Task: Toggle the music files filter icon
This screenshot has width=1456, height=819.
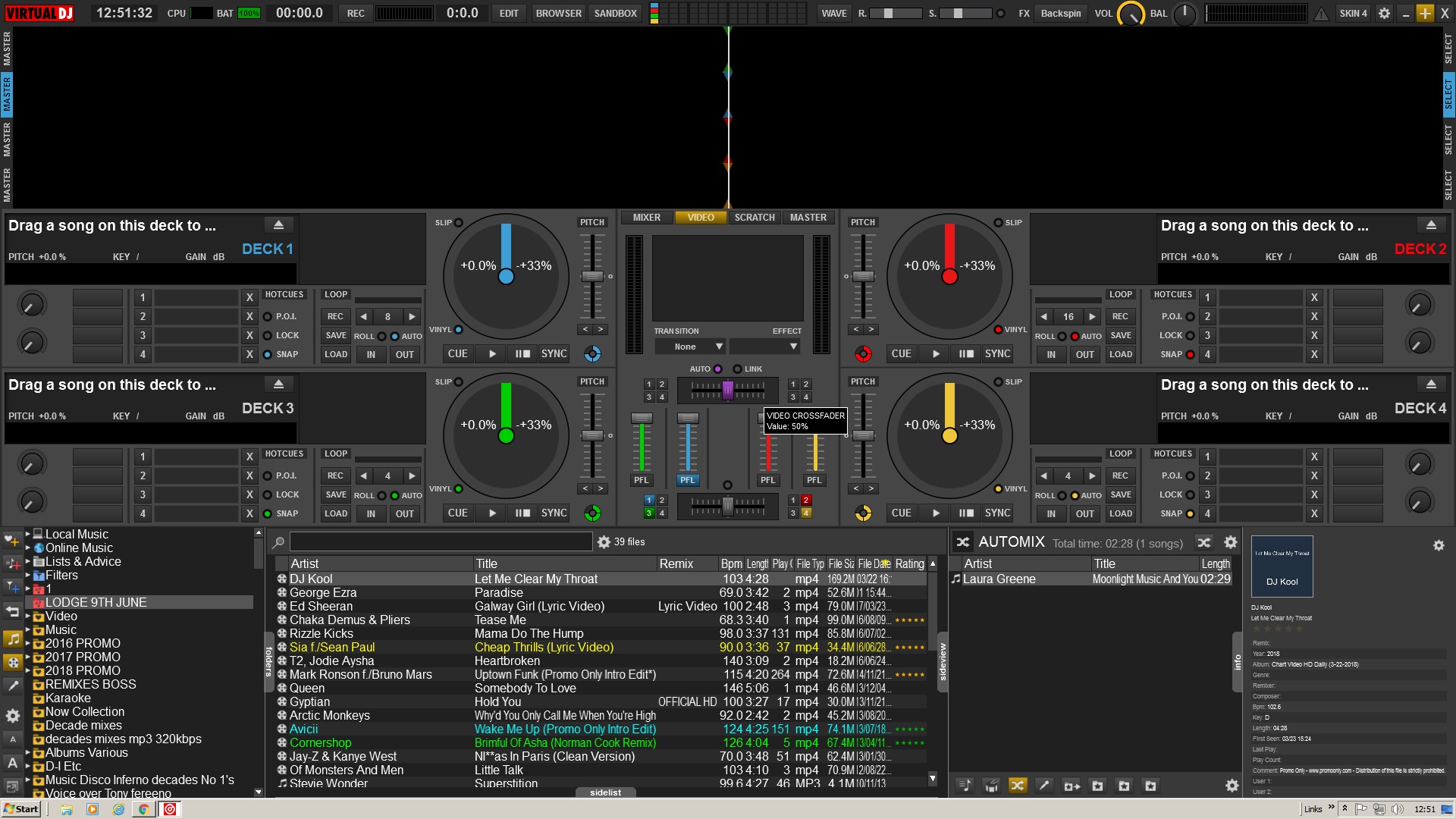Action: click(12, 639)
